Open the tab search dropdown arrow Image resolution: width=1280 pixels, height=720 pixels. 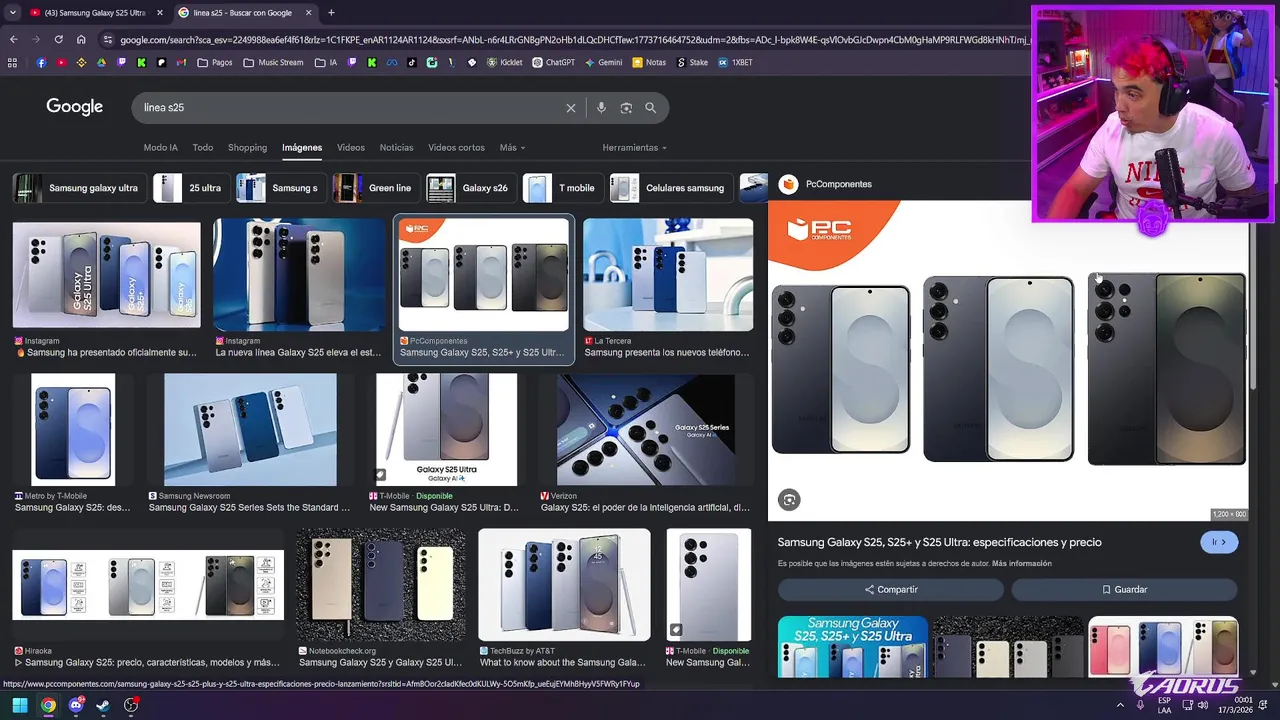pyautogui.click(x=13, y=13)
